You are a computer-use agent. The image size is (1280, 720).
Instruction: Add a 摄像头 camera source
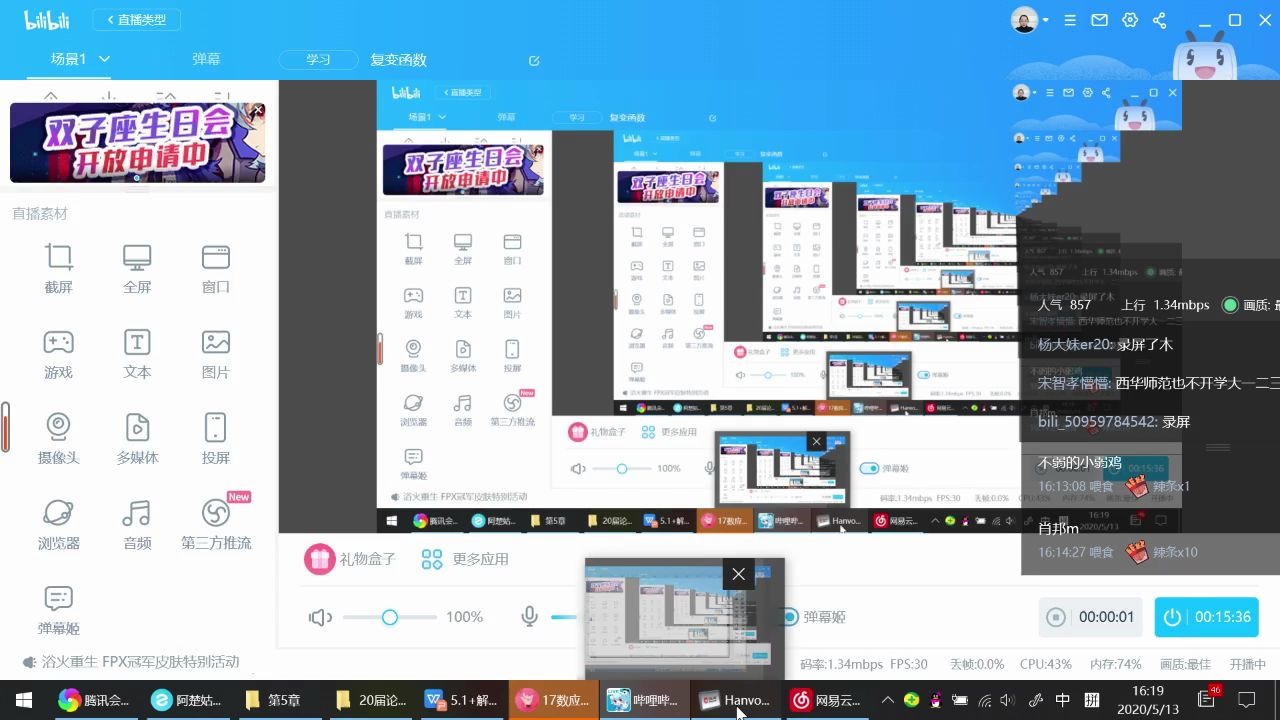[59, 439]
